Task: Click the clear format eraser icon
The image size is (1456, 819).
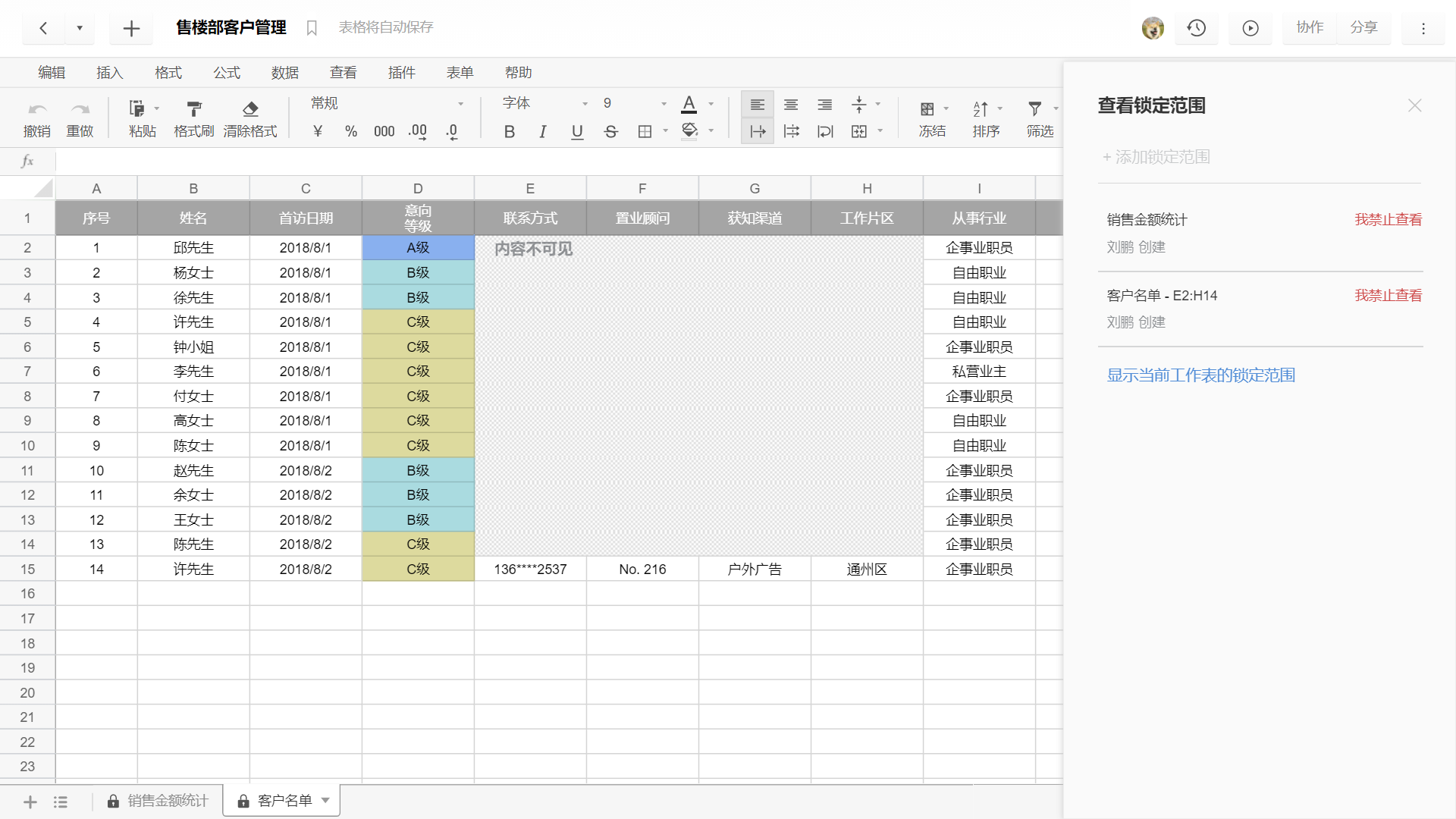Action: pos(250,109)
